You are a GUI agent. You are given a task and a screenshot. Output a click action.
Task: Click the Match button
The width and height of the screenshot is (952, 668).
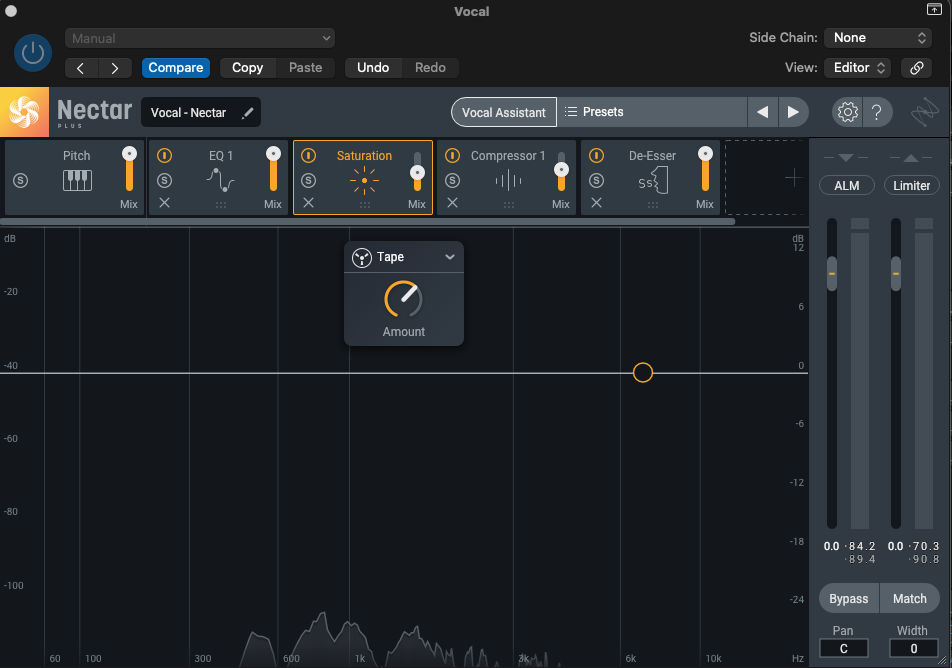pyautogui.click(x=910, y=599)
